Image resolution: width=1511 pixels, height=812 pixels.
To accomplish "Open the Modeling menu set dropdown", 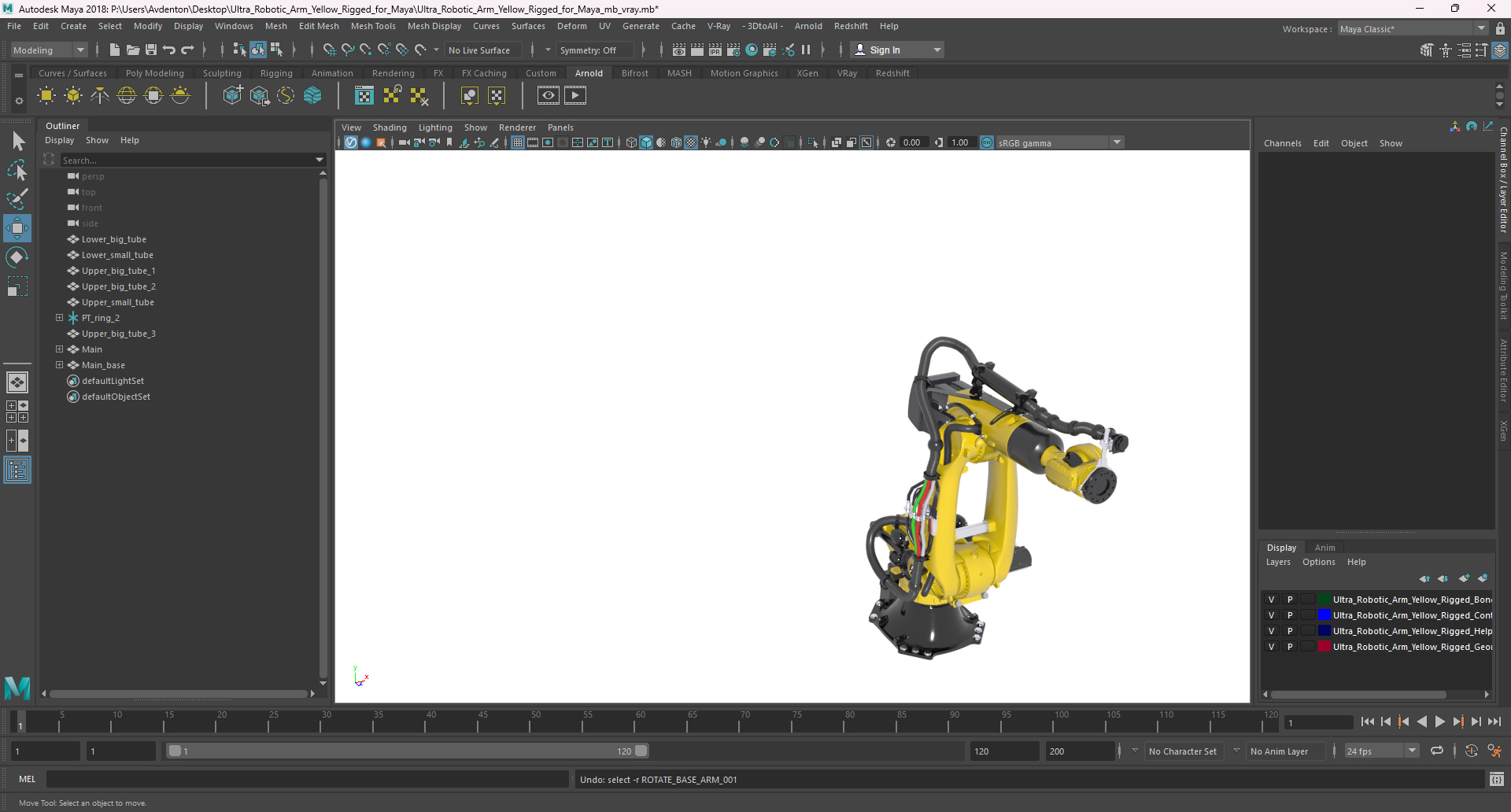I will [49, 50].
